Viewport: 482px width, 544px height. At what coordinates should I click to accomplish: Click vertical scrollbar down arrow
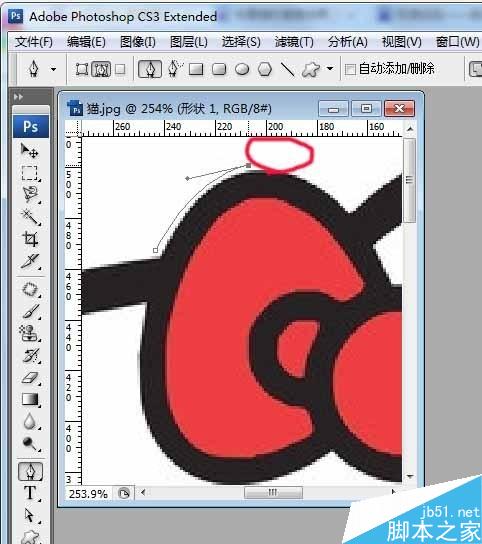coord(410,477)
